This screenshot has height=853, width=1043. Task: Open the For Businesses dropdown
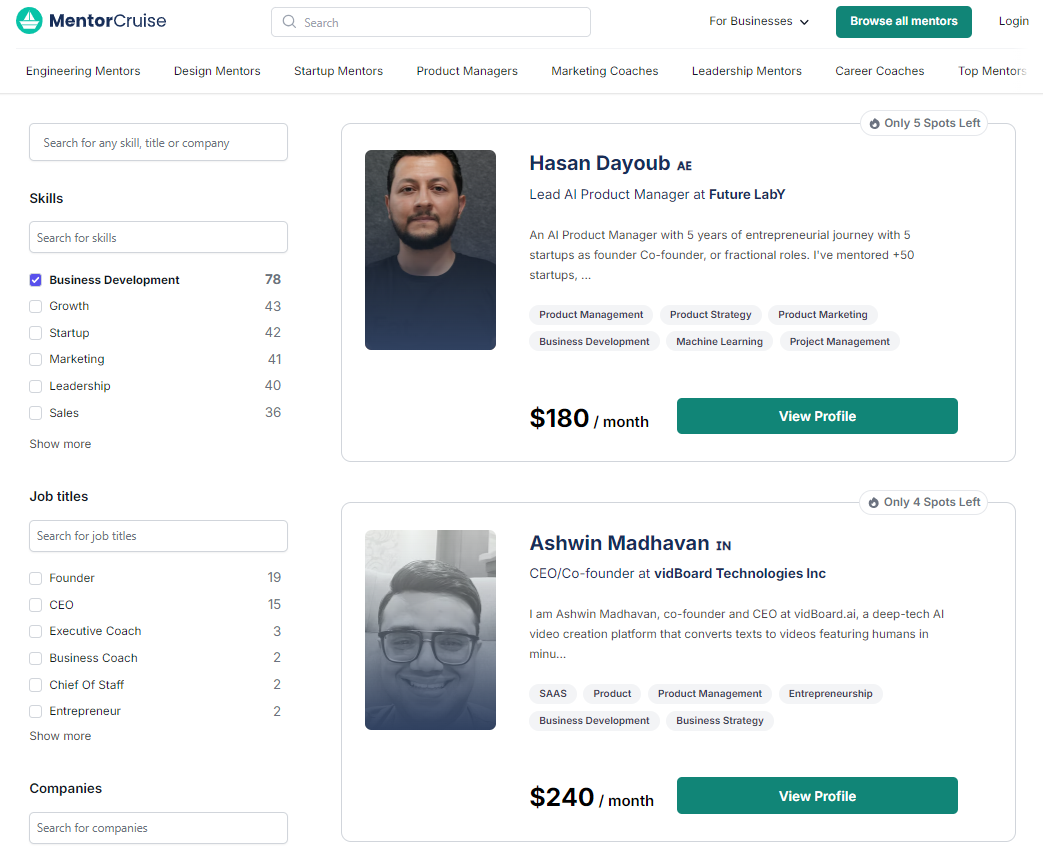[x=759, y=21]
